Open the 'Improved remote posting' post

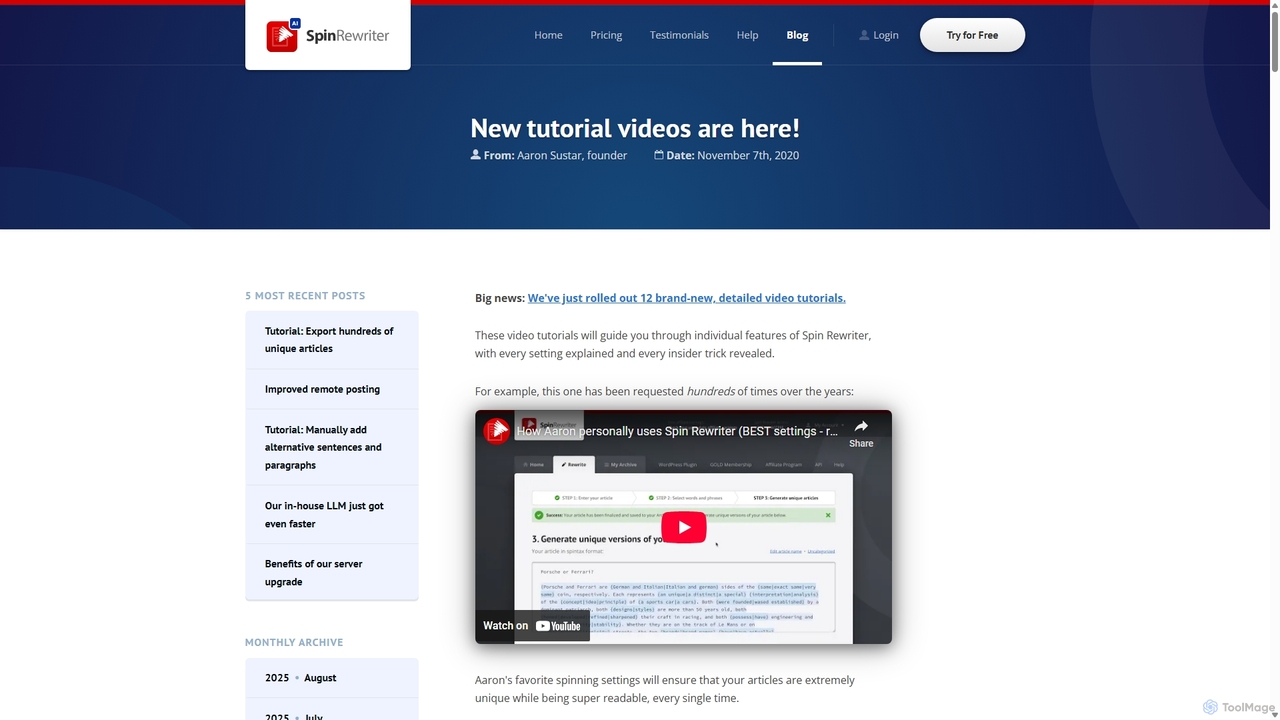click(332, 389)
